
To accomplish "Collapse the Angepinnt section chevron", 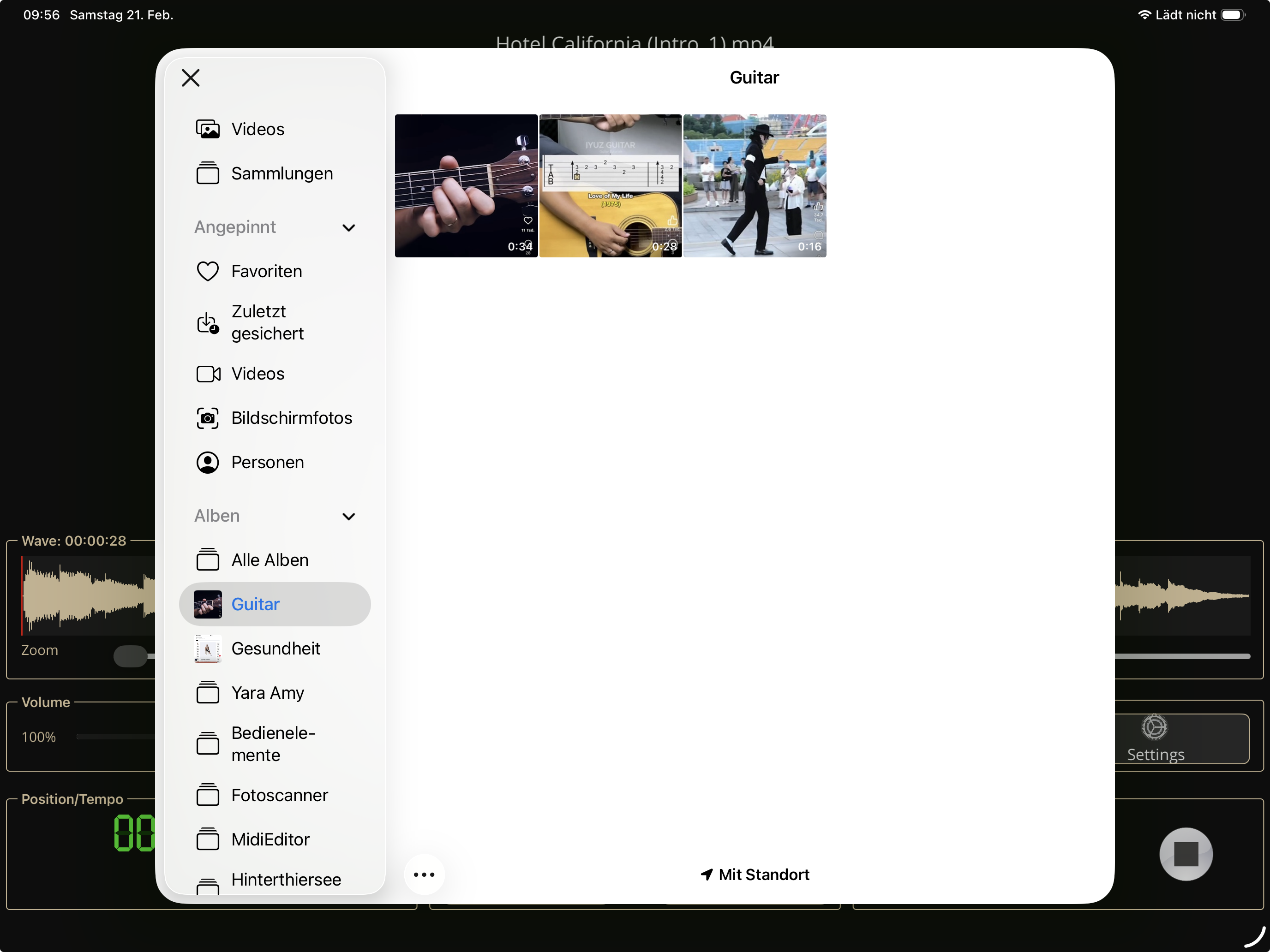I will pos(348,228).
